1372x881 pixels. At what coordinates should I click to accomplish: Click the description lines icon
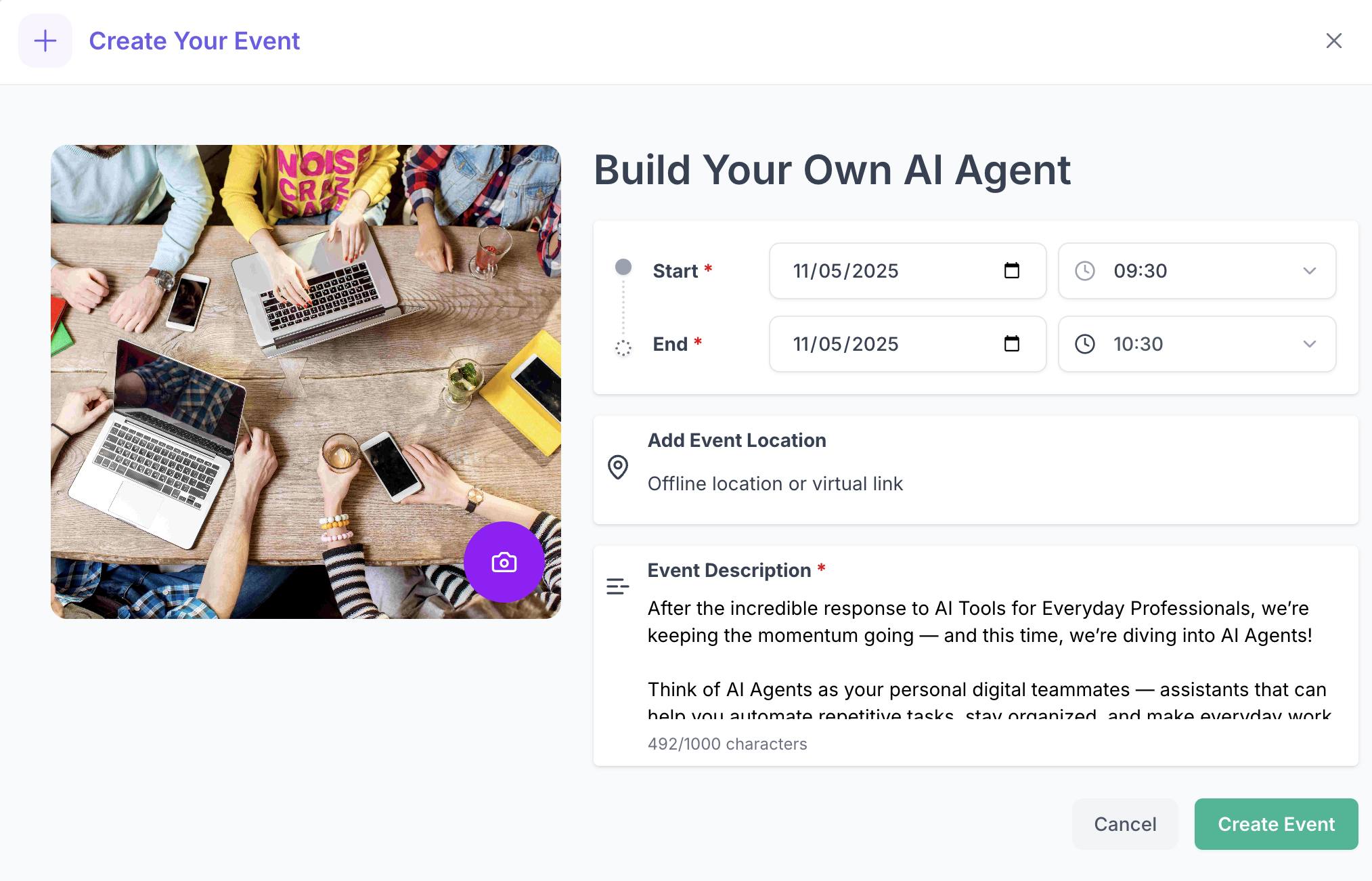point(617,586)
